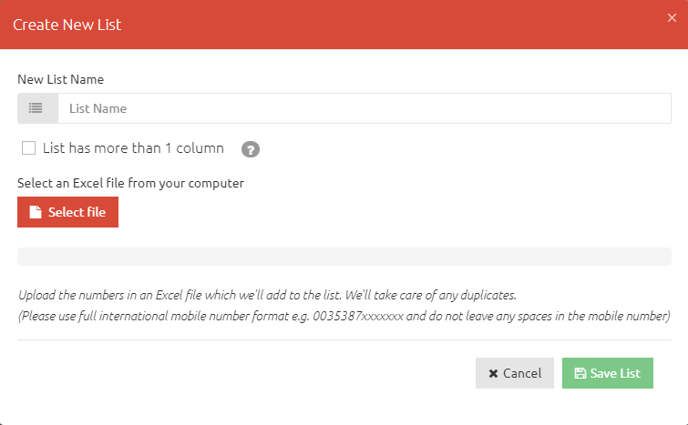Click the floppy disk icon on Save List
This screenshot has height=425, width=688.
pos(579,373)
